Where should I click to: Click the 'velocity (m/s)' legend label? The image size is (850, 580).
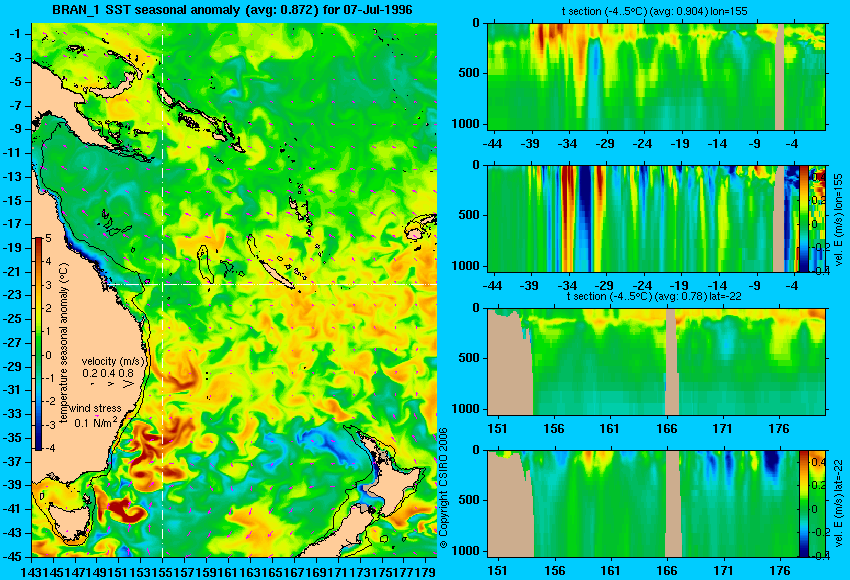(x=114, y=362)
